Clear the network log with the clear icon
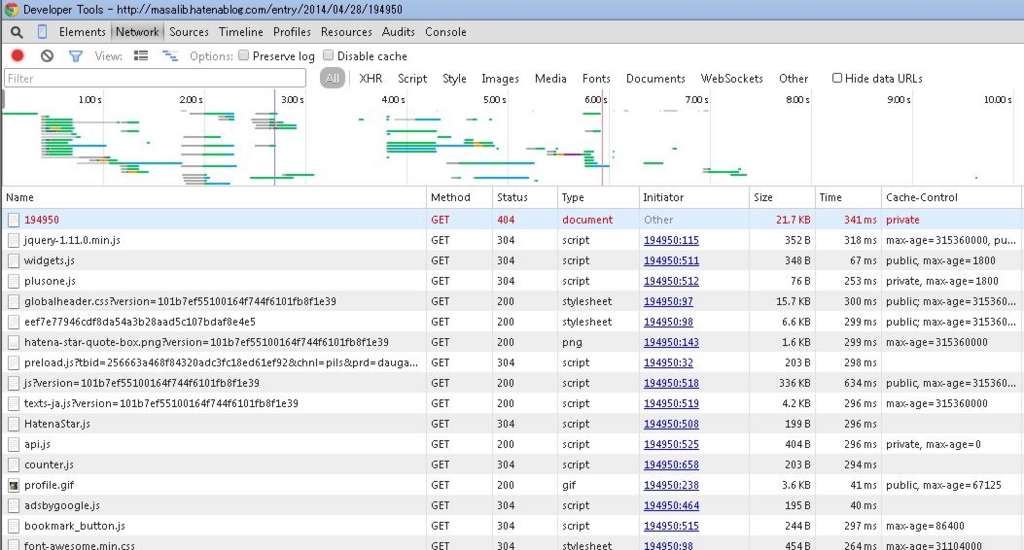This screenshot has height=550, width=1024. 47,56
